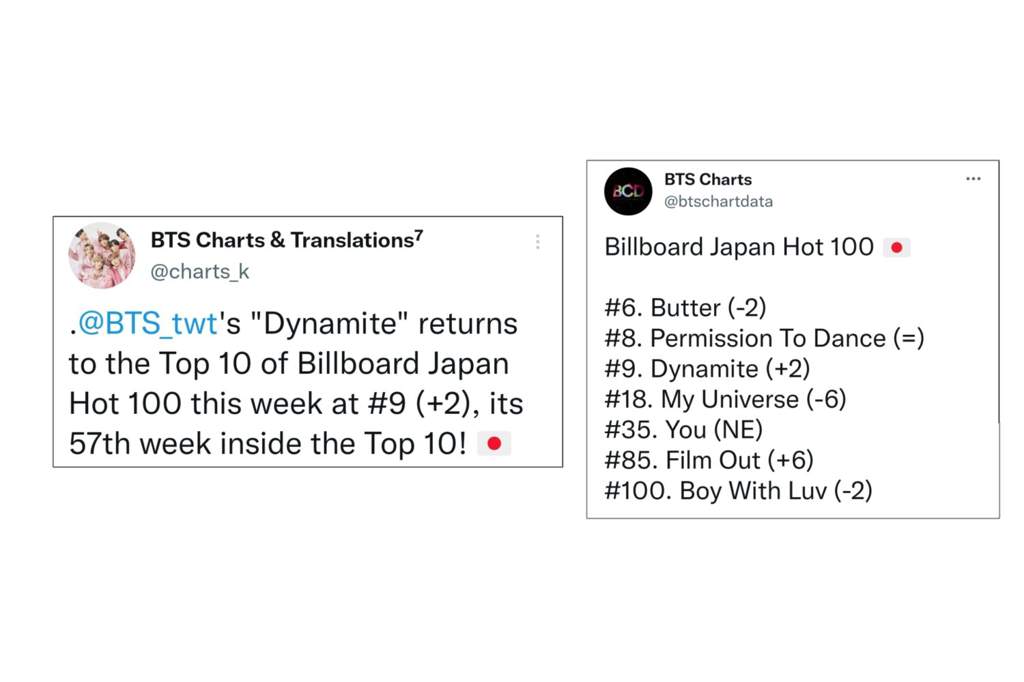The width and height of the screenshot is (1024, 682).
Task: Select the '#6. Butter (-2)' line
Action: pyautogui.click(x=685, y=308)
